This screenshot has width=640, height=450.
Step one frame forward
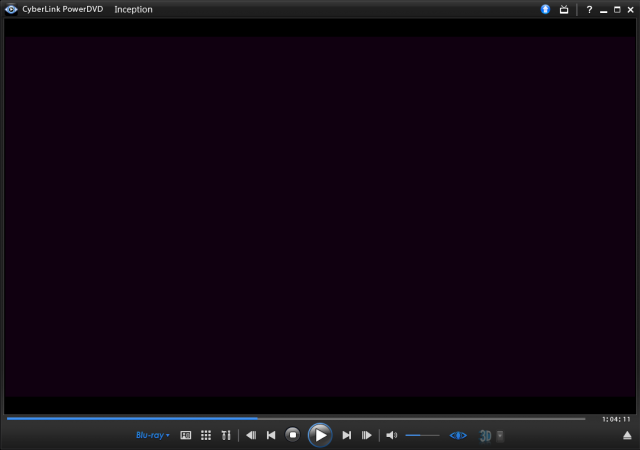tap(367, 435)
